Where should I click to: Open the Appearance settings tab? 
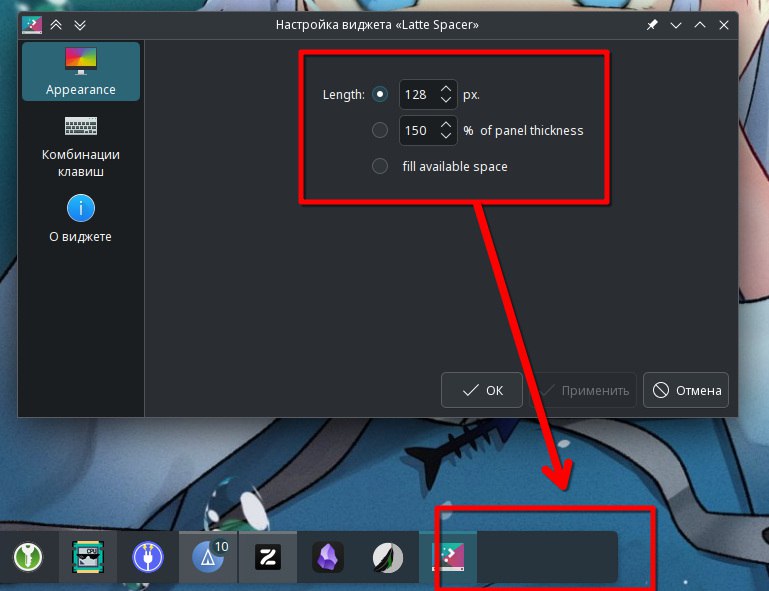click(x=80, y=72)
